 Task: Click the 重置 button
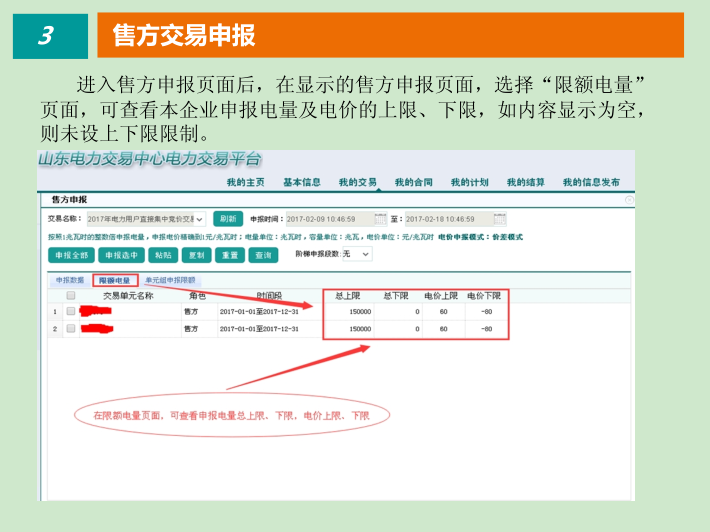[230, 255]
